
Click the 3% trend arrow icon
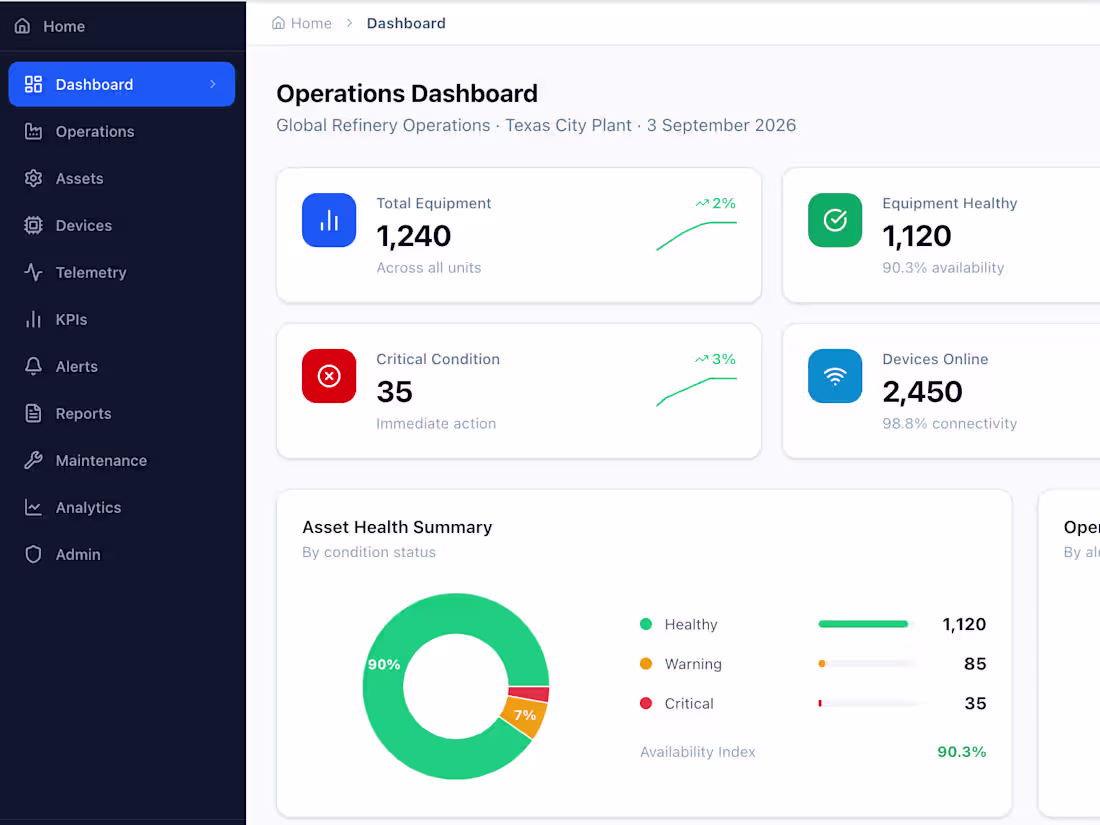pos(702,359)
